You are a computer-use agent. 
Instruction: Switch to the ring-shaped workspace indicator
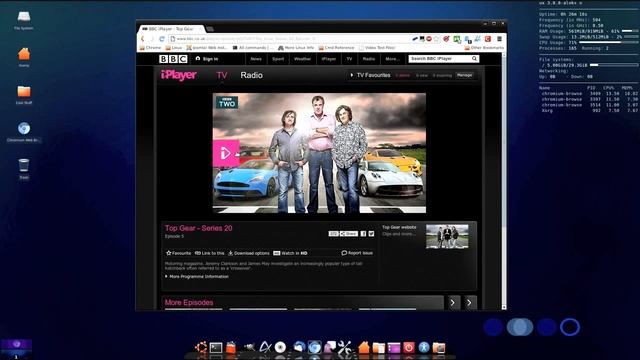click(570, 327)
